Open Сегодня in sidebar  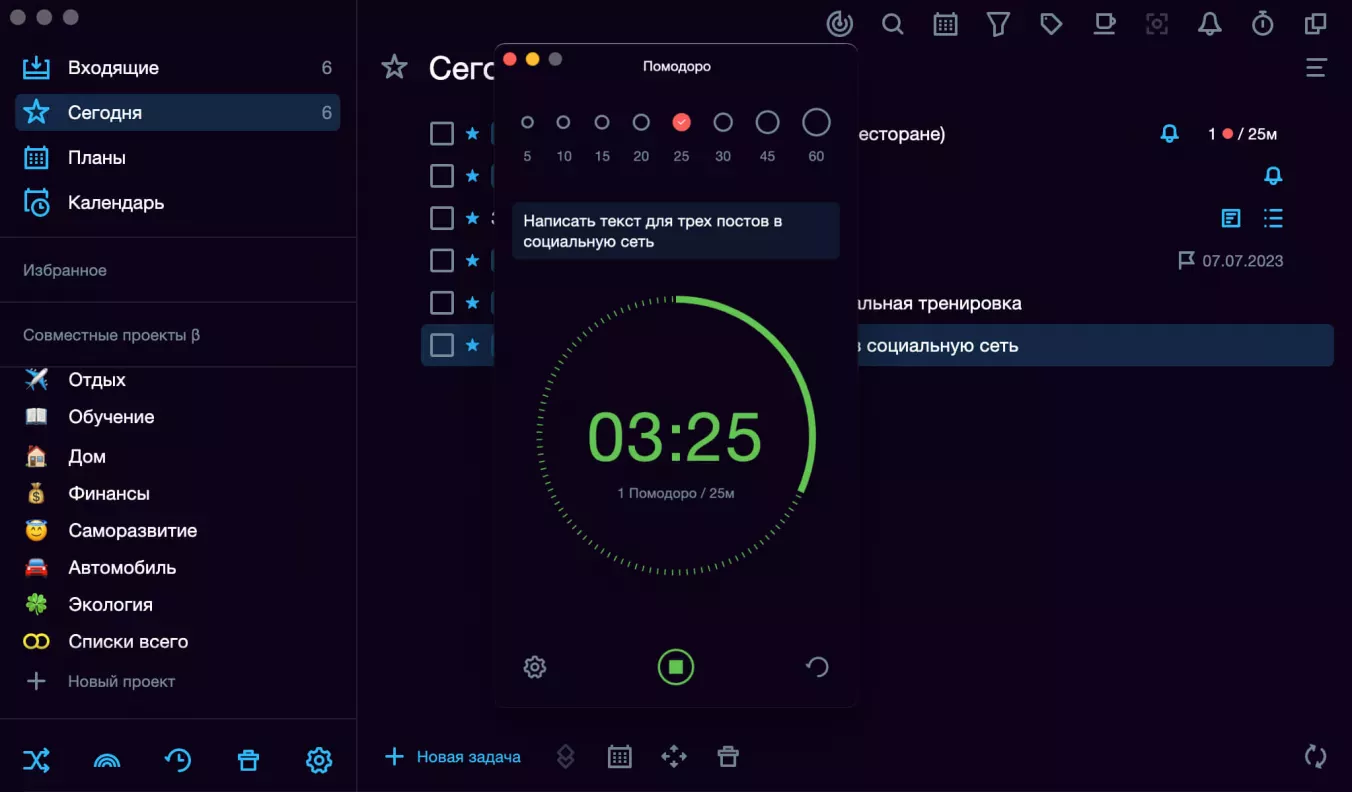tap(177, 113)
